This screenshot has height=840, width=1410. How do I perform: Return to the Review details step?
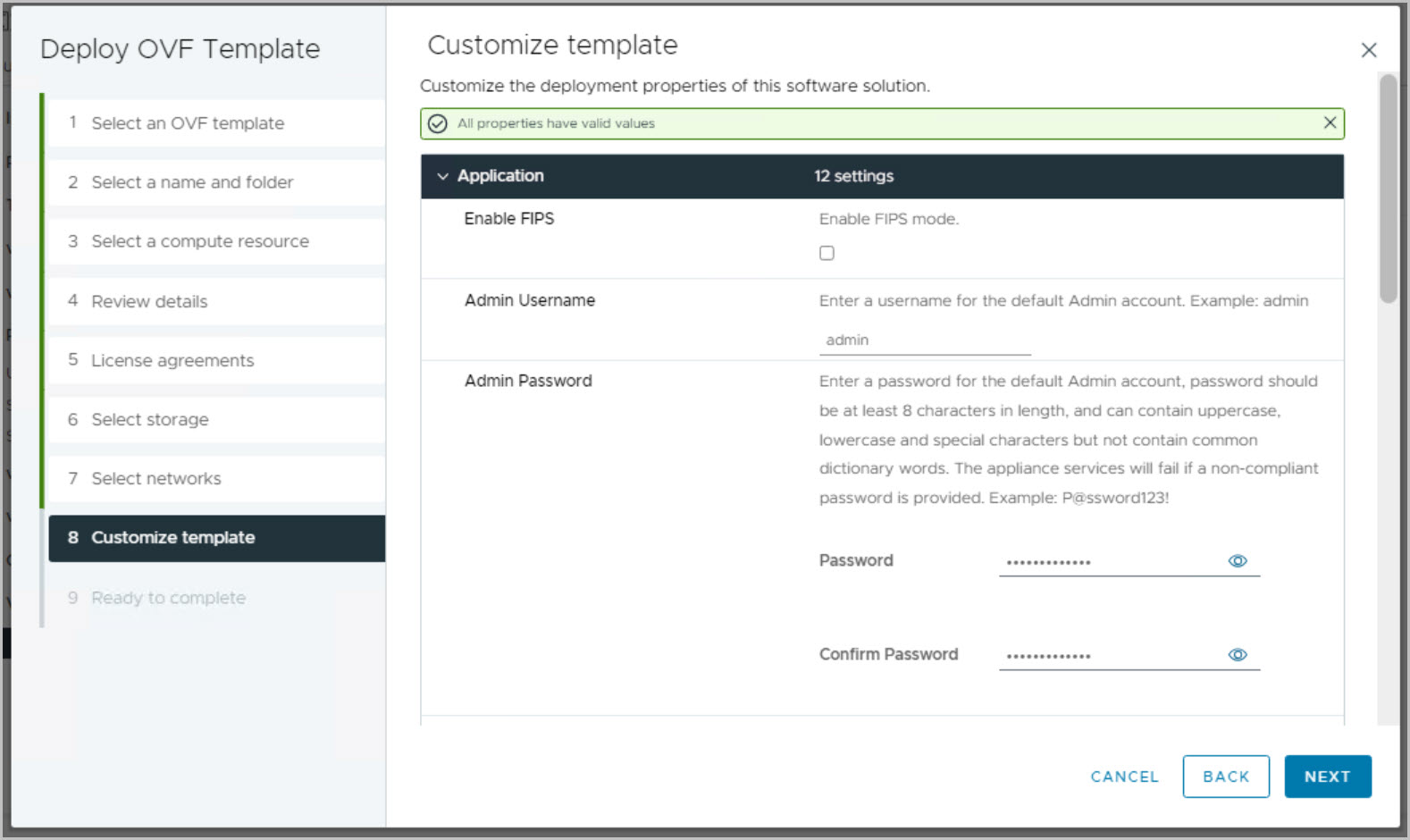pos(149,302)
